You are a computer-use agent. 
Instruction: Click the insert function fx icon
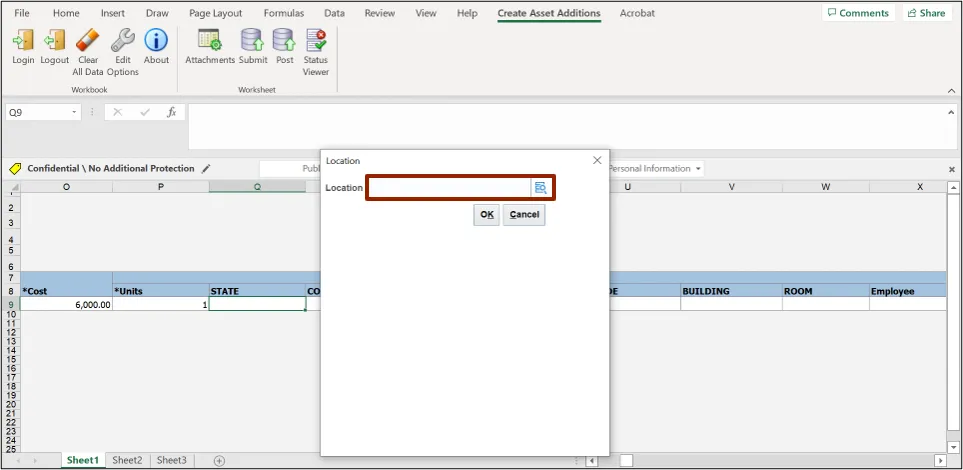click(x=172, y=112)
